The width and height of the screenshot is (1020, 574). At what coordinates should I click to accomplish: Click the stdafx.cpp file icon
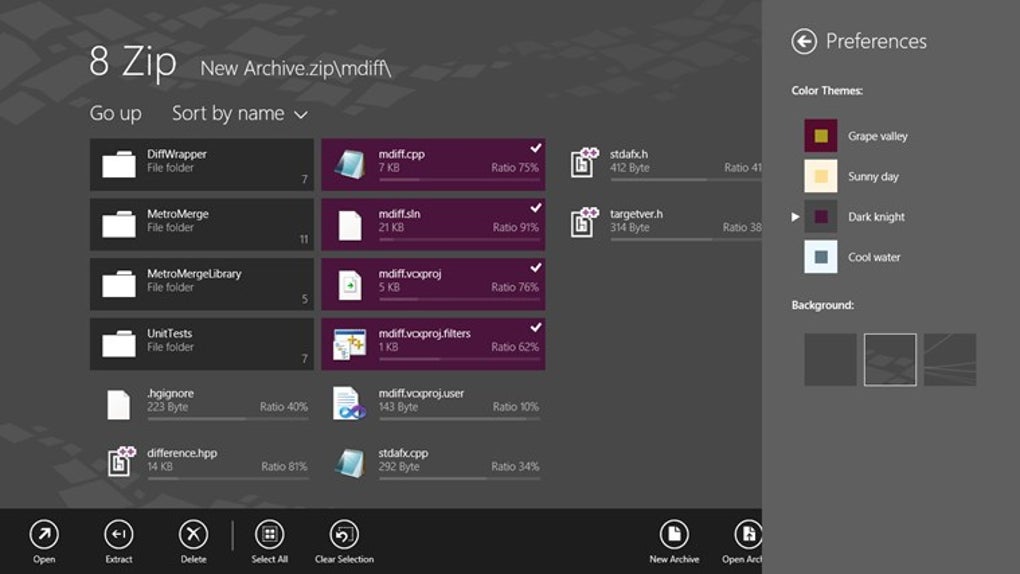coord(350,463)
